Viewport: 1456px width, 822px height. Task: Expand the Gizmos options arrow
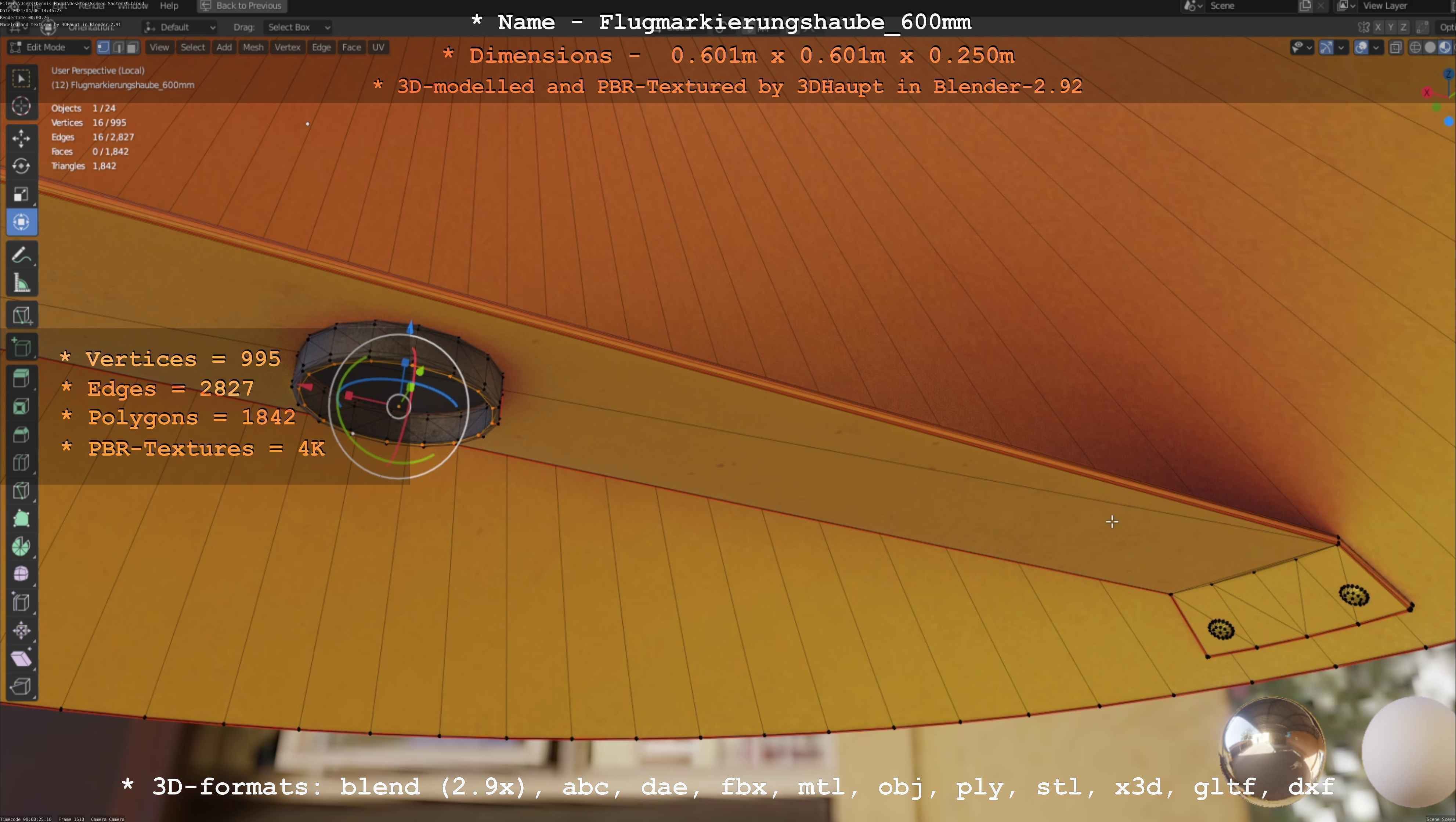(1341, 47)
